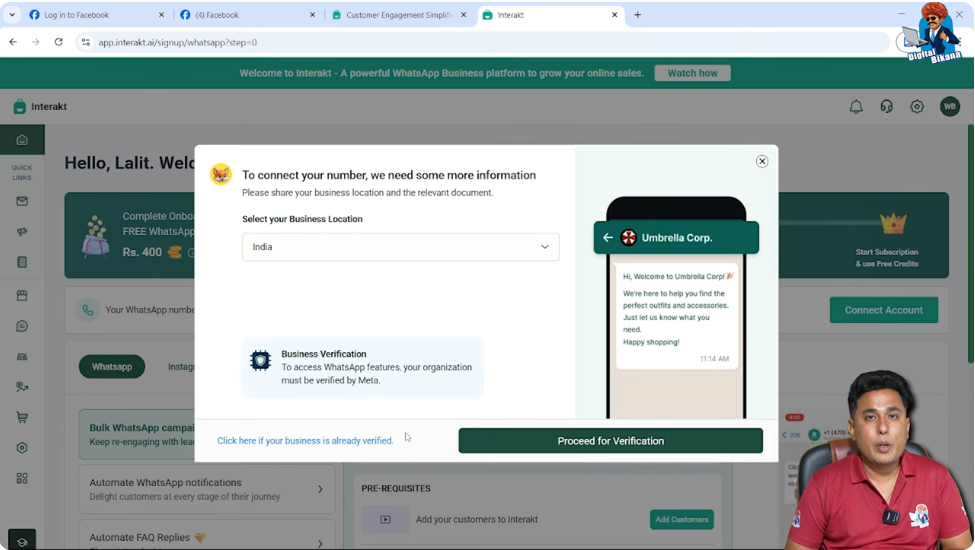Image resolution: width=975 pixels, height=550 pixels.
Task: Open the contacts book icon in sidebar
Action: pyautogui.click(x=22, y=262)
